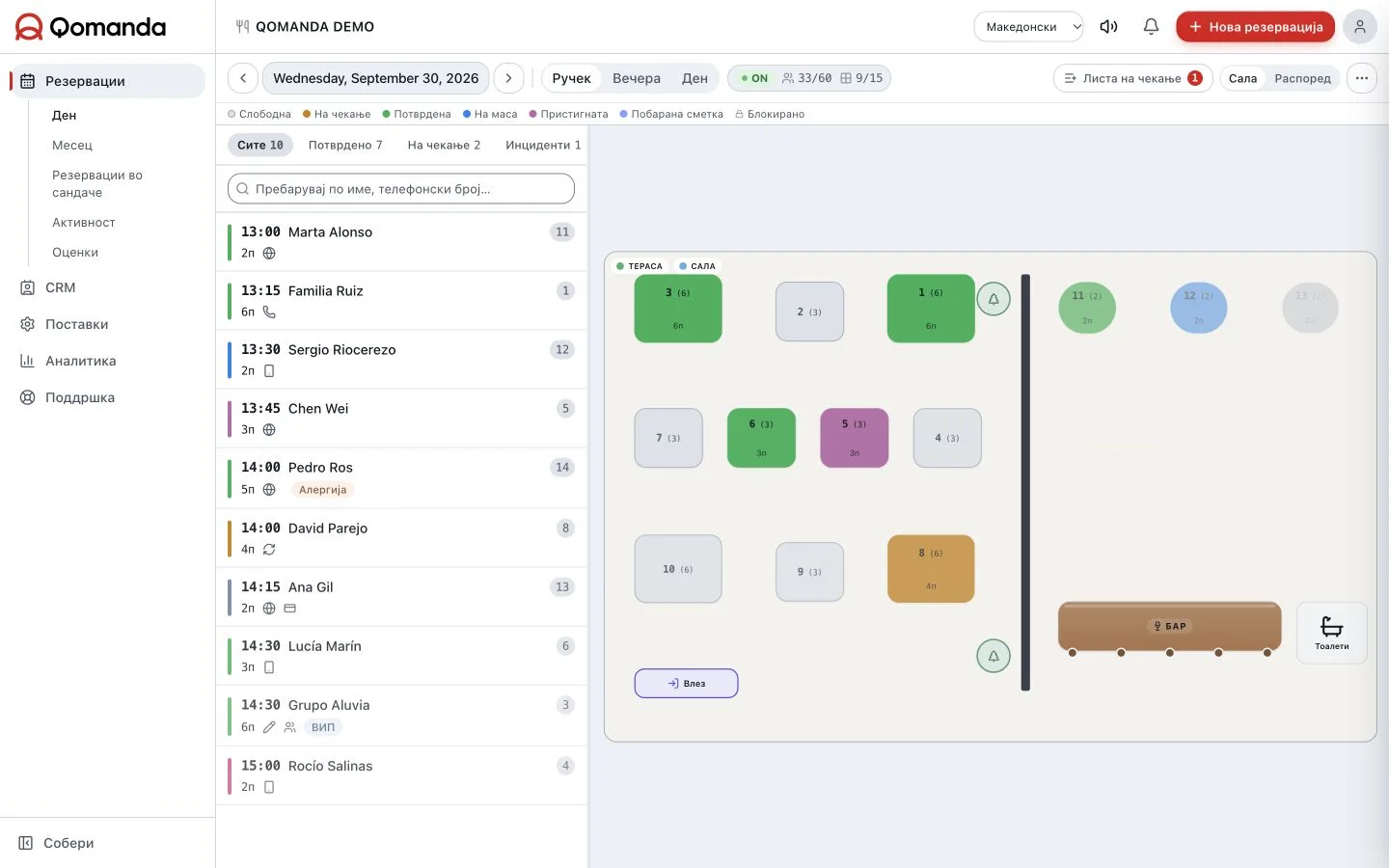Select purple table 5 on the floor plan

(x=854, y=438)
